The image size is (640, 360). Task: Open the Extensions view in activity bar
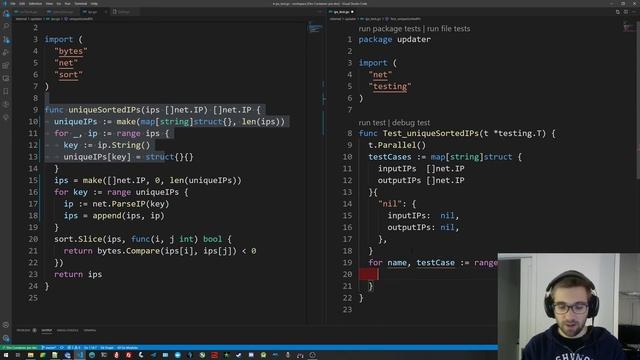point(6,66)
